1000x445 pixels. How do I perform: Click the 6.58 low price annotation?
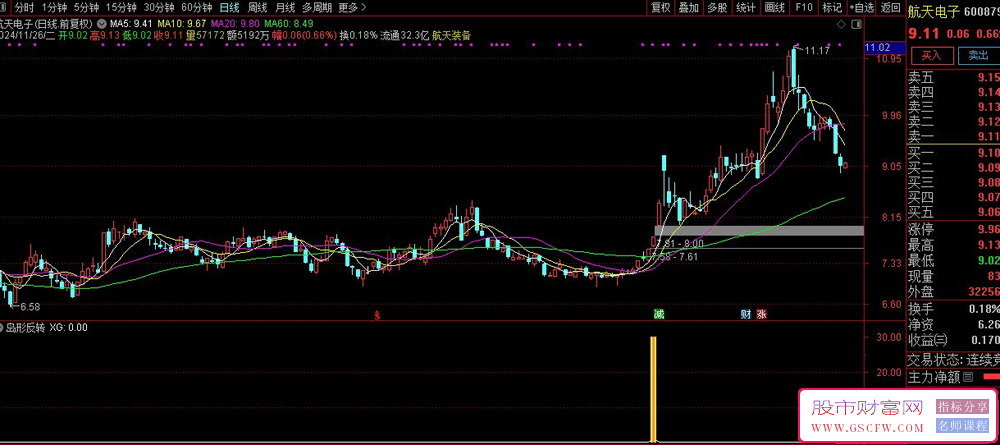coord(30,307)
